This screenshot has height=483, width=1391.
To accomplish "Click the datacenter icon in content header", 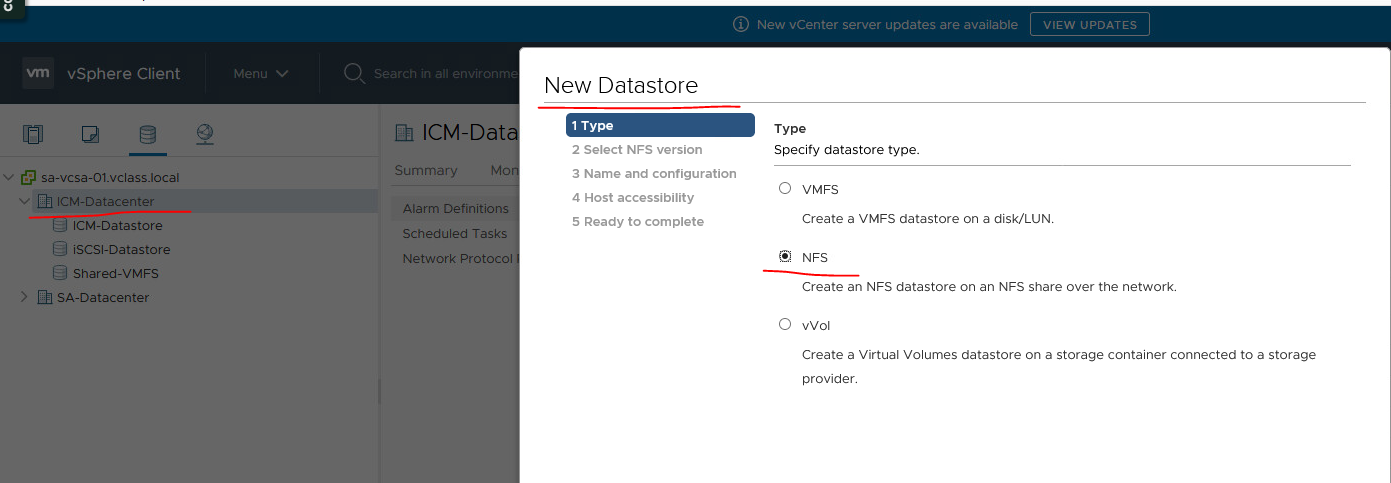I will pyautogui.click(x=404, y=133).
